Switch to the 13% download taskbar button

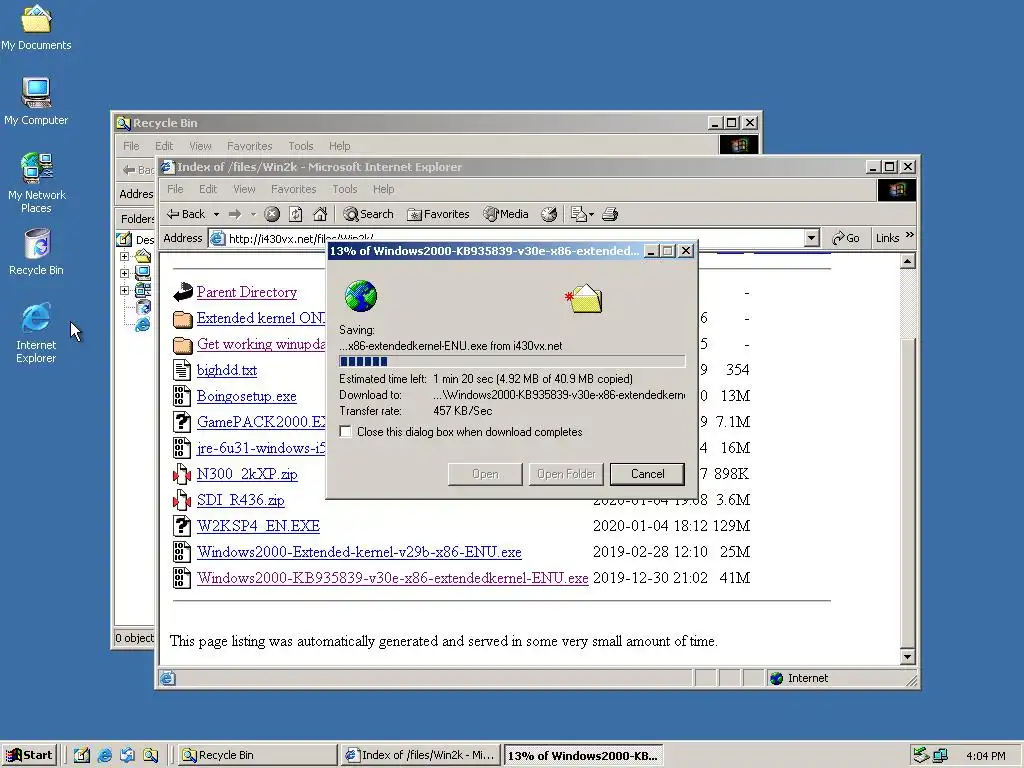click(x=583, y=755)
